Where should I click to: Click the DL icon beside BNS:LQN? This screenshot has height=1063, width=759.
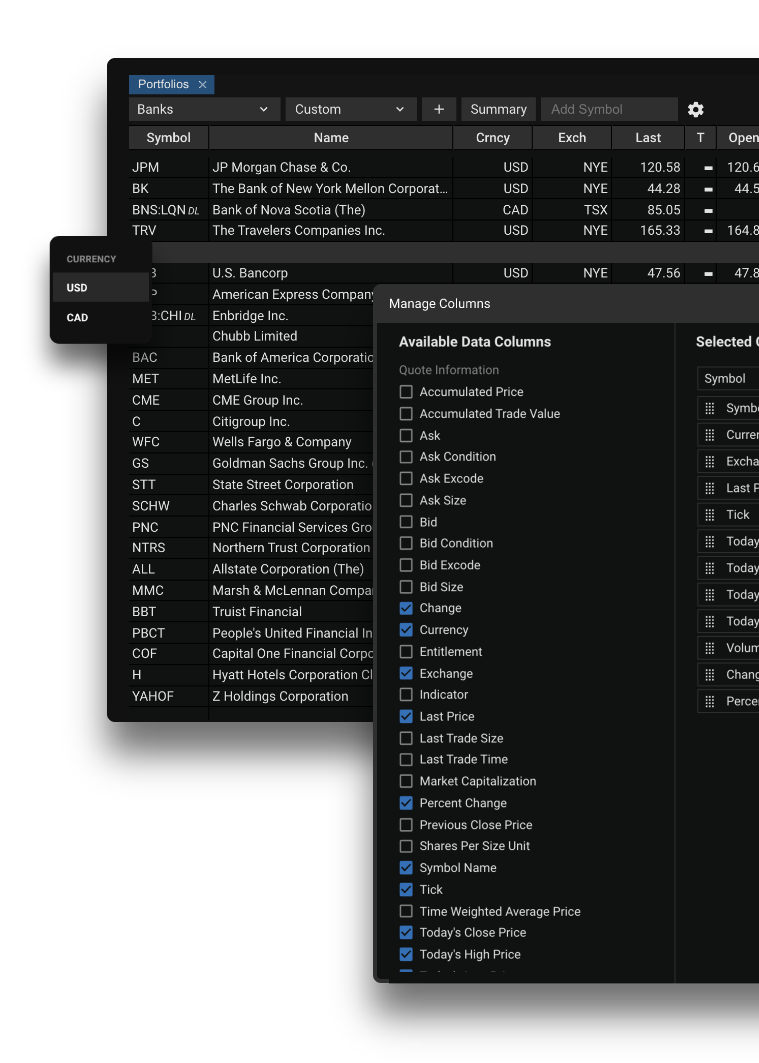pyautogui.click(x=193, y=211)
